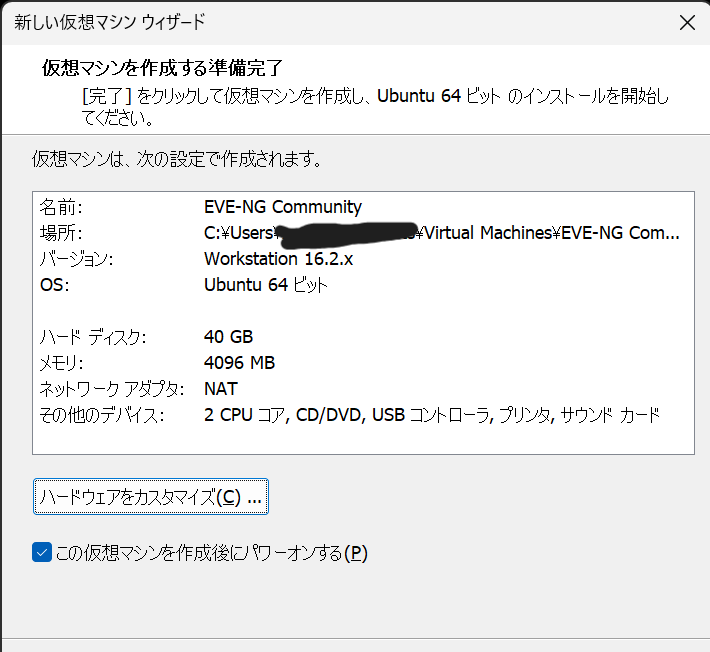Viewport: 710px width, 652px height.
Task: Click the network adapter value 'NAT'
Action: pos(221,389)
